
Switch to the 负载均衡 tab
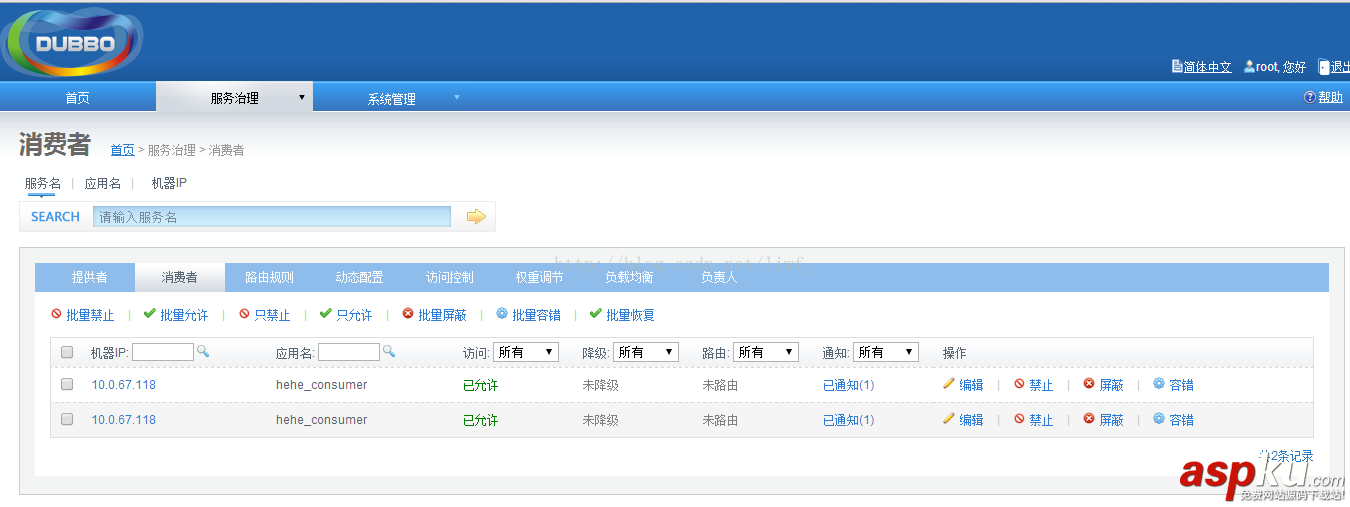coord(629,277)
